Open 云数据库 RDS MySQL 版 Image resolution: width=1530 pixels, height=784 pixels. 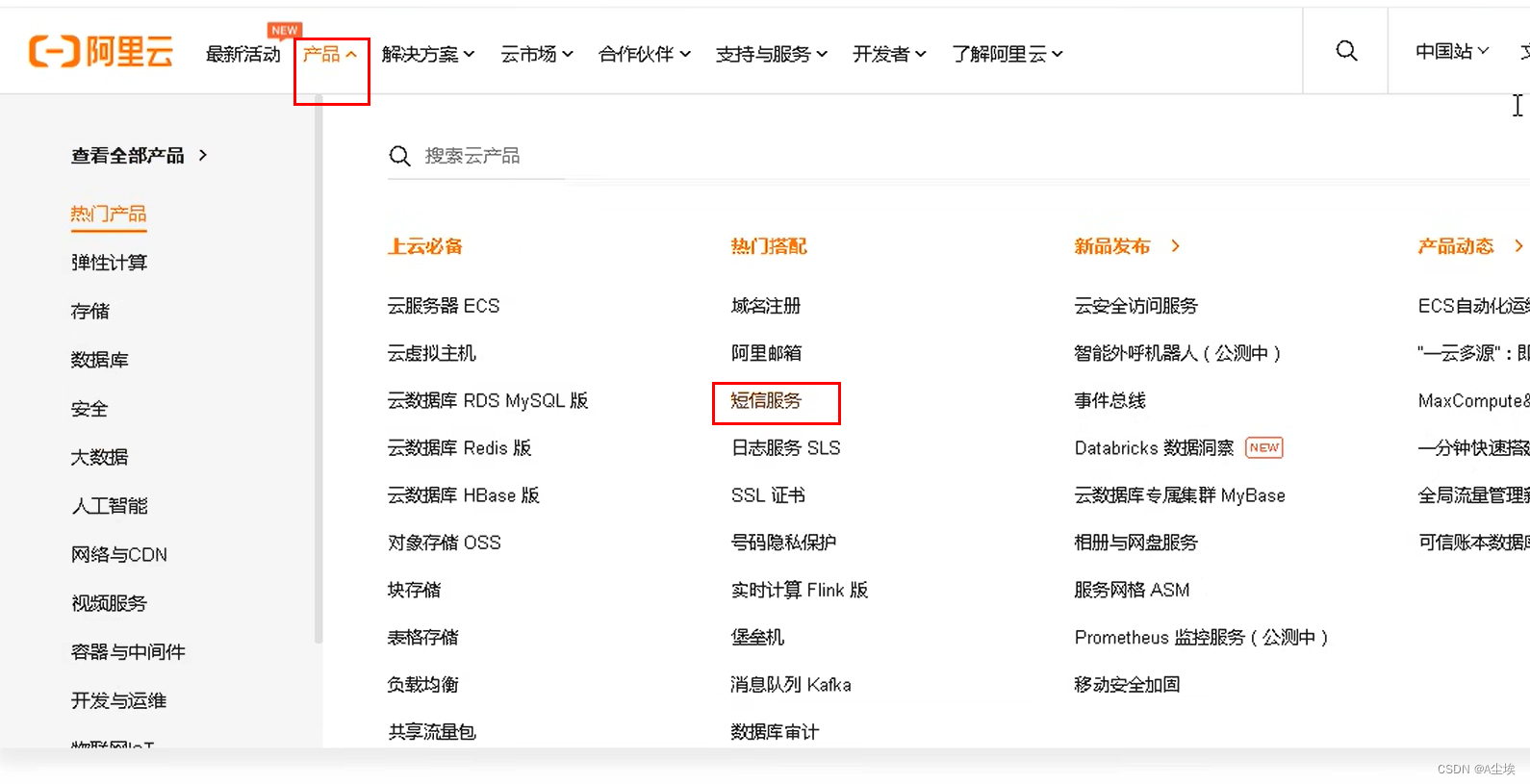click(488, 400)
